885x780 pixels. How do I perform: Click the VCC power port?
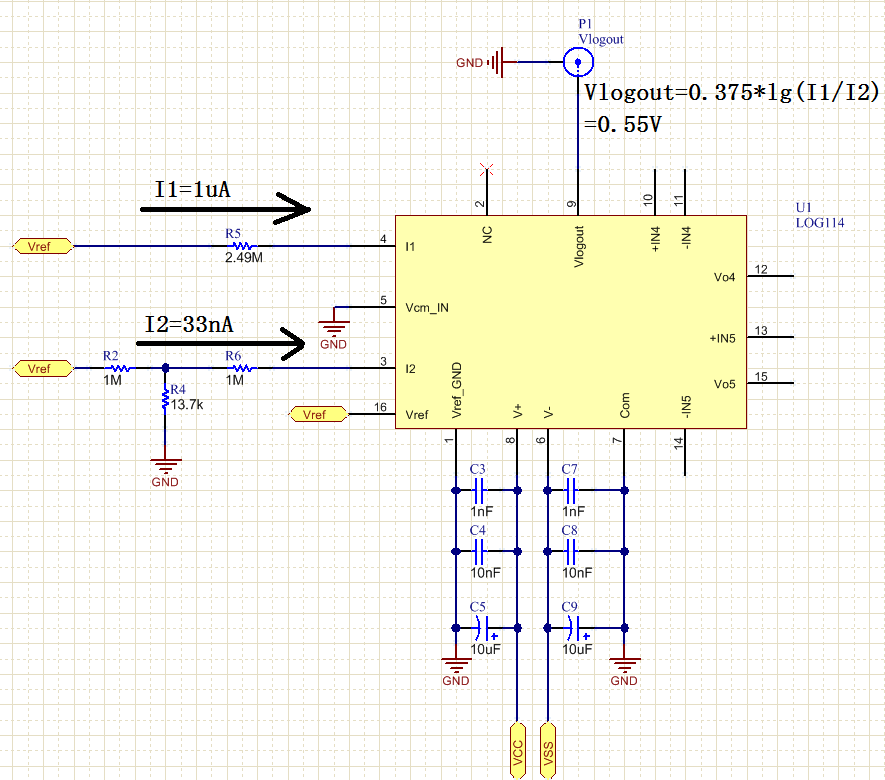(x=518, y=751)
